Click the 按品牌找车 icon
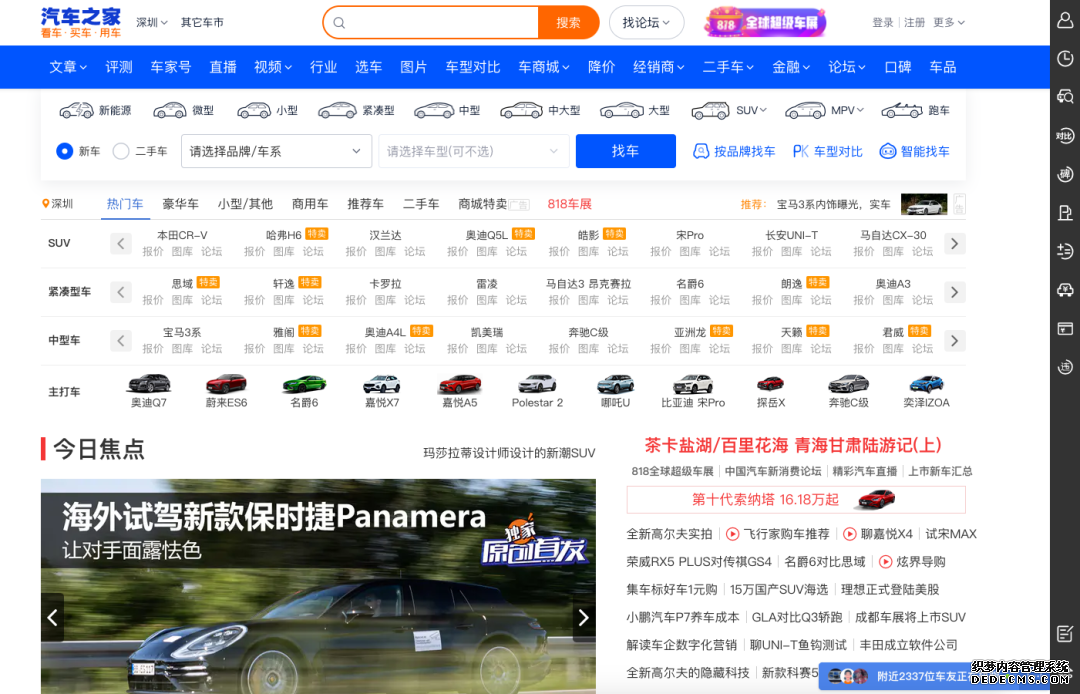 [x=701, y=150]
